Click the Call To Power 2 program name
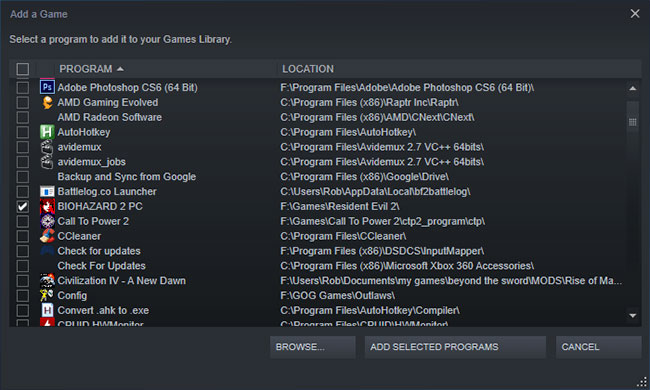 (x=93, y=221)
